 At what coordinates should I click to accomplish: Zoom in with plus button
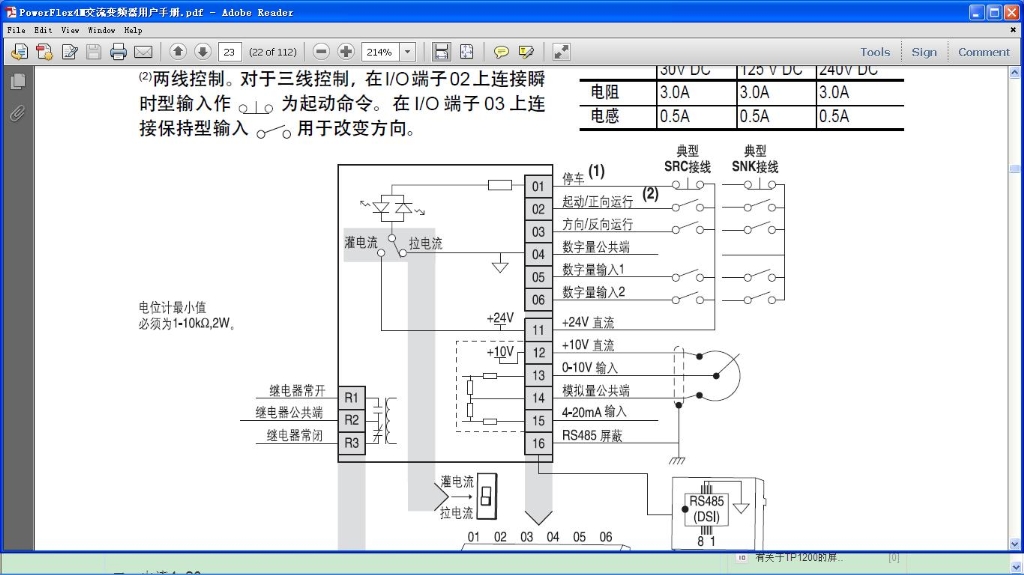click(345, 52)
